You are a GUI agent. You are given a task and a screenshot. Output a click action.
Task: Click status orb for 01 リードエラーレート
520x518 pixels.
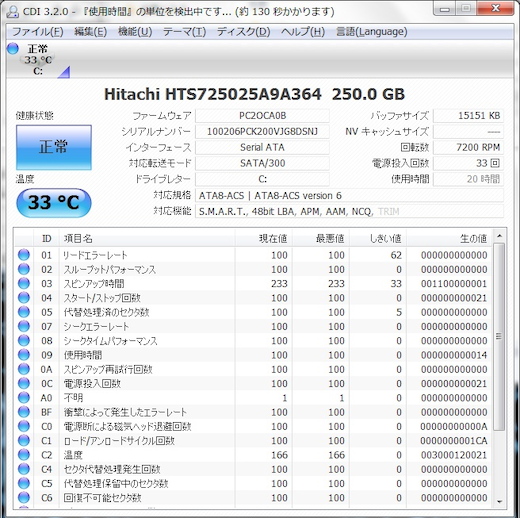tap(24, 255)
